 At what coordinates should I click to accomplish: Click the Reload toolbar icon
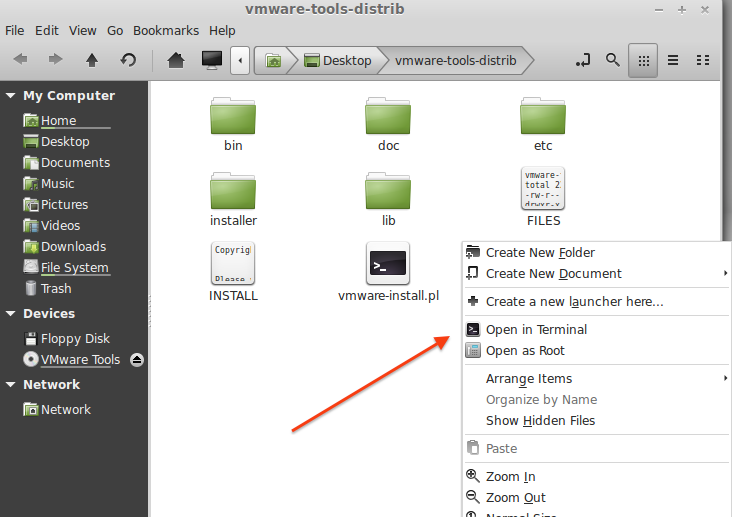tap(128, 60)
